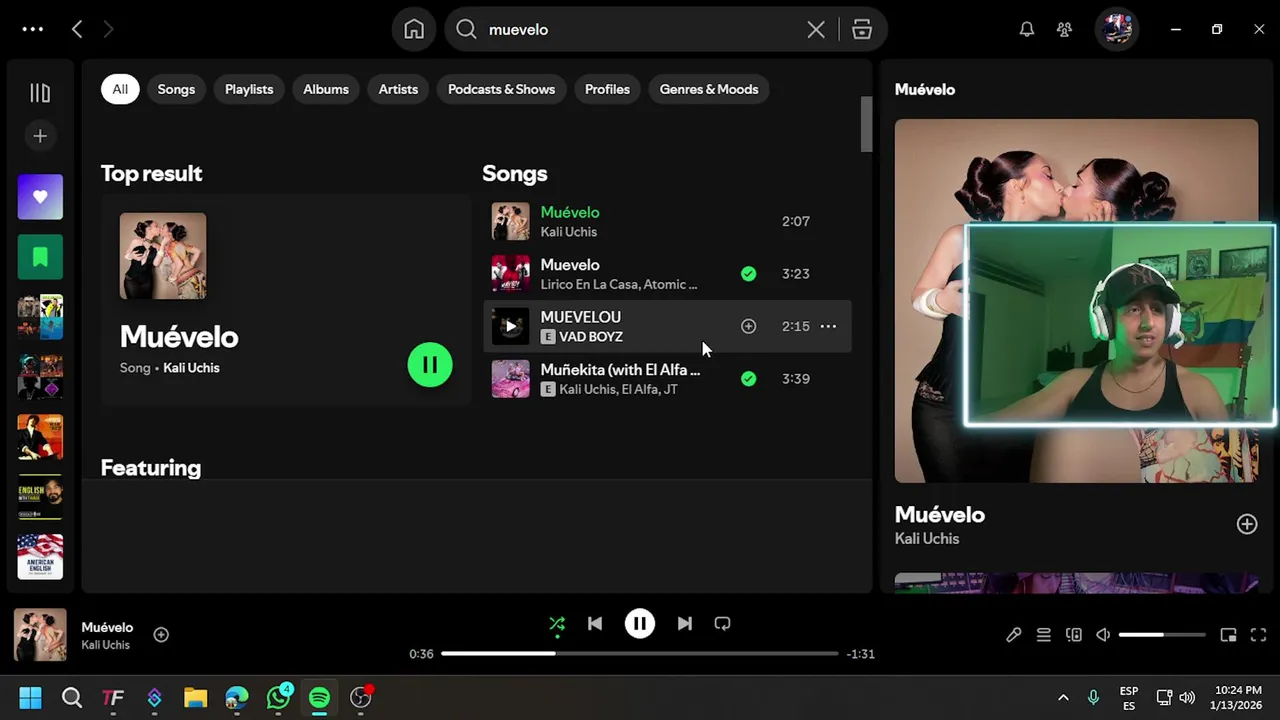The width and height of the screenshot is (1280, 720).
Task: Open WhatsApp from the taskbar
Action: pos(278,697)
